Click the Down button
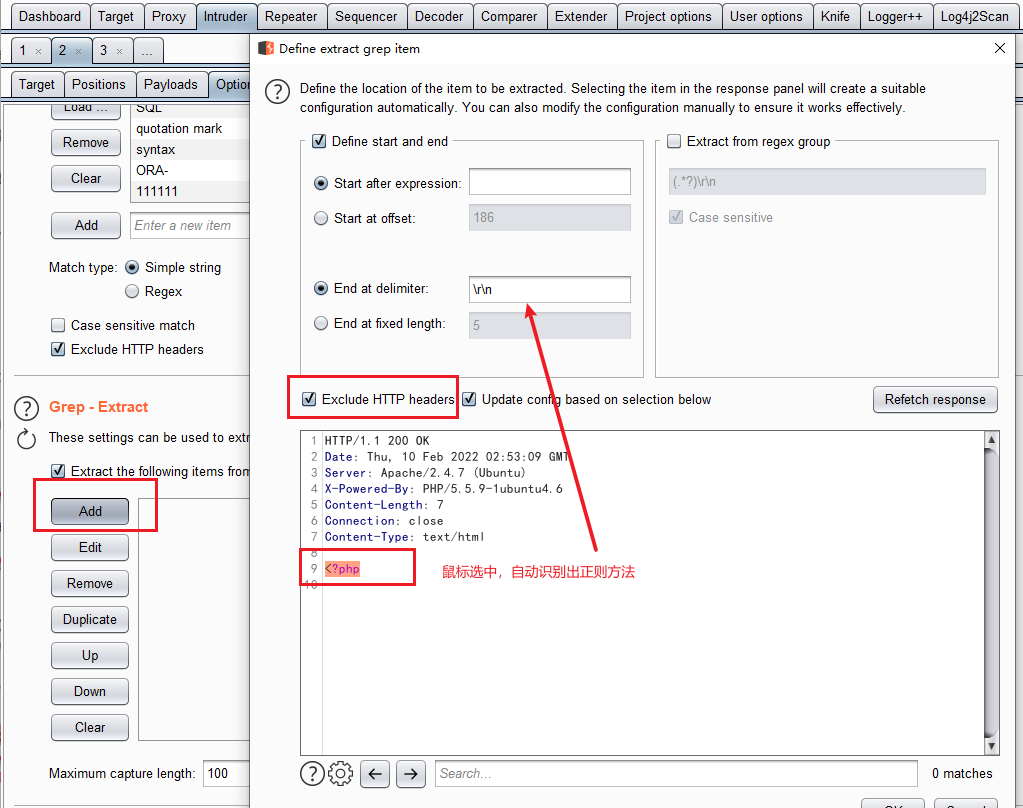1023x808 pixels. point(90,691)
